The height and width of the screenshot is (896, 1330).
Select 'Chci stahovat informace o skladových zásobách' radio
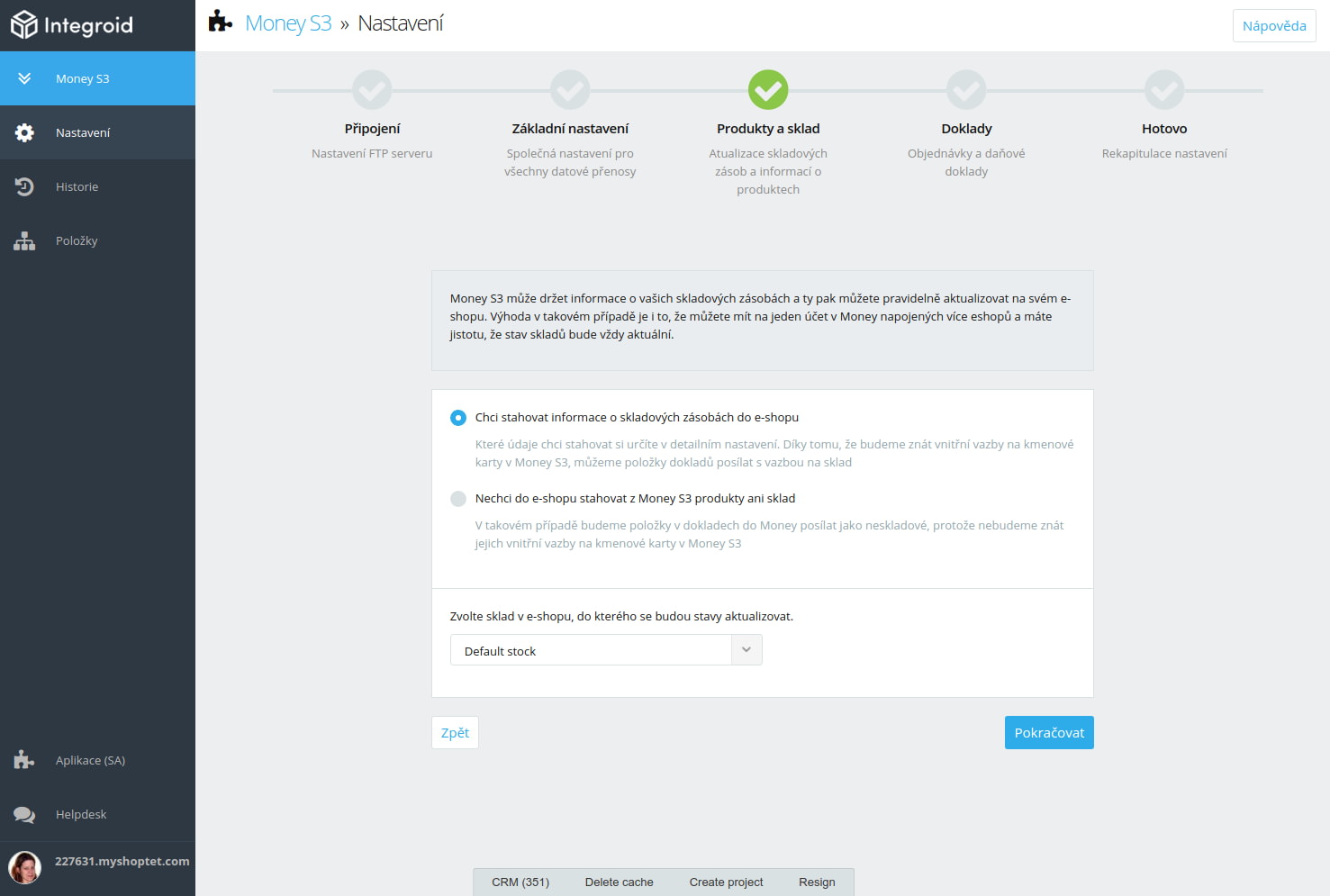point(458,418)
